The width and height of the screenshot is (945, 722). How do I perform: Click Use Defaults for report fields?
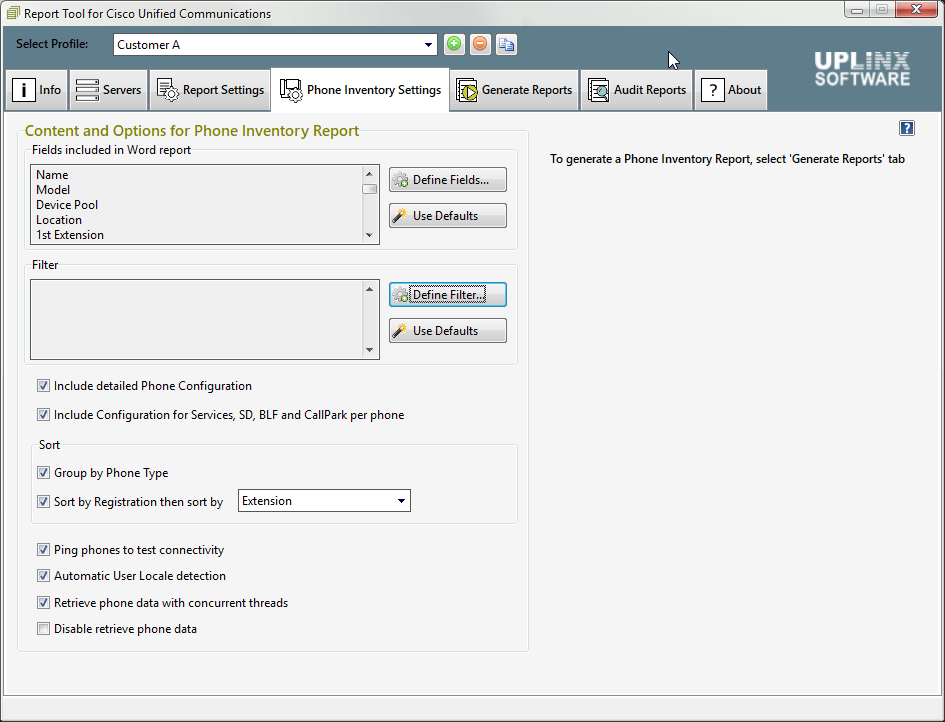point(448,216)
